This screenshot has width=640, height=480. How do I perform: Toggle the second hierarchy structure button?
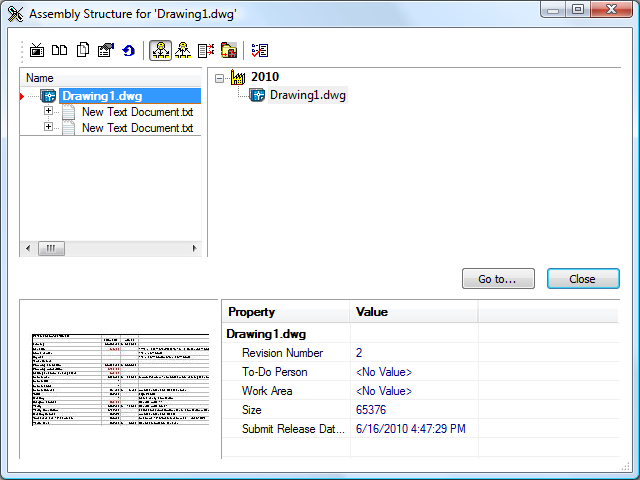tap(182, 50)
